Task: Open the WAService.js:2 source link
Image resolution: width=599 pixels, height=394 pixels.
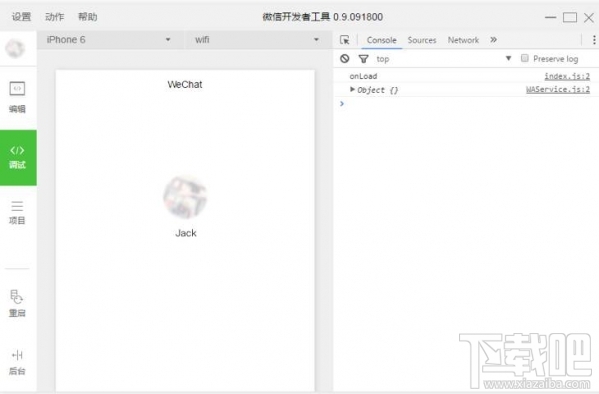Action: point(558,89)
